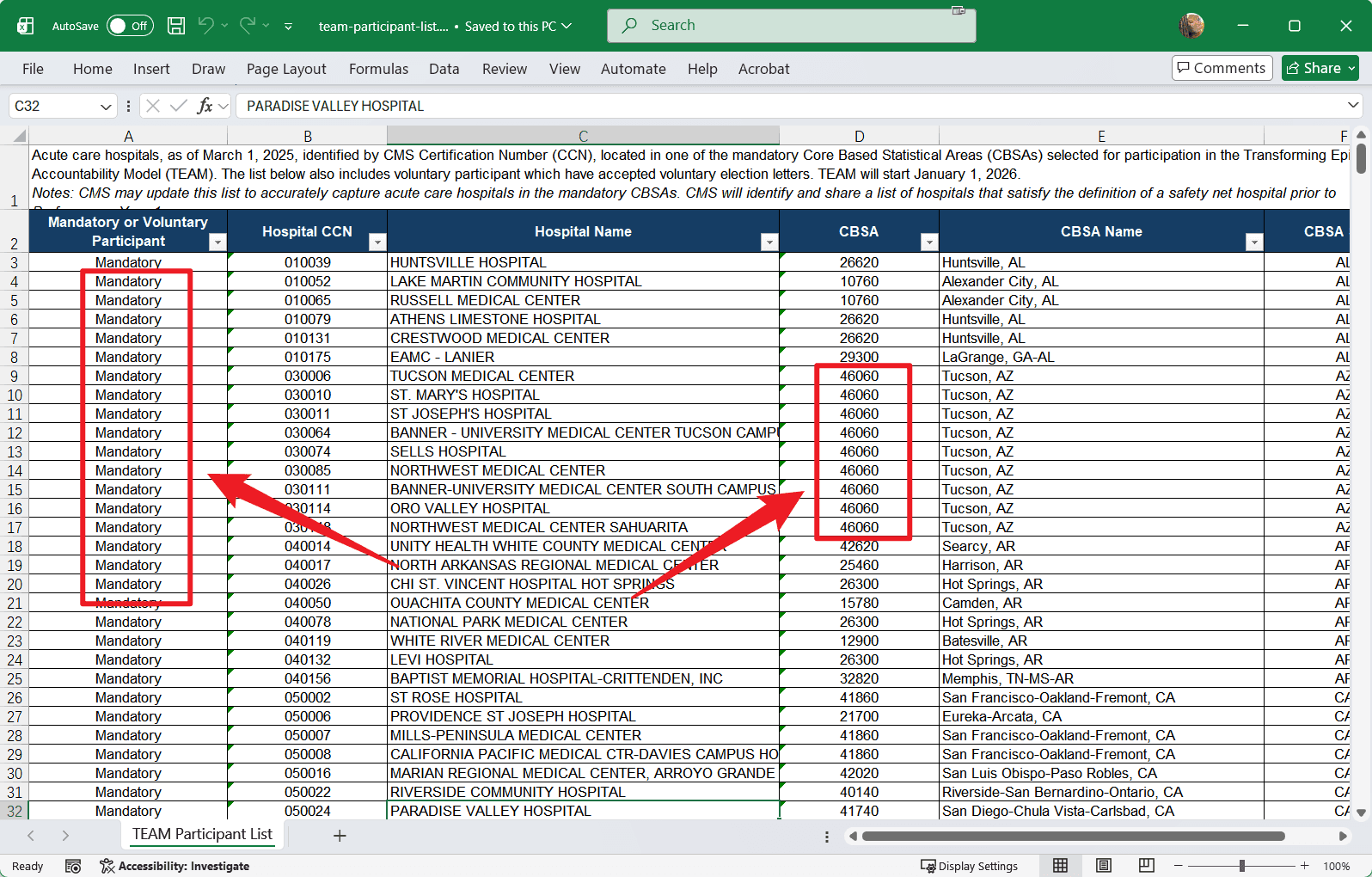Click the next sheet navigation arrow
This screenshot has height=877, width=1372.
(65, 836)
